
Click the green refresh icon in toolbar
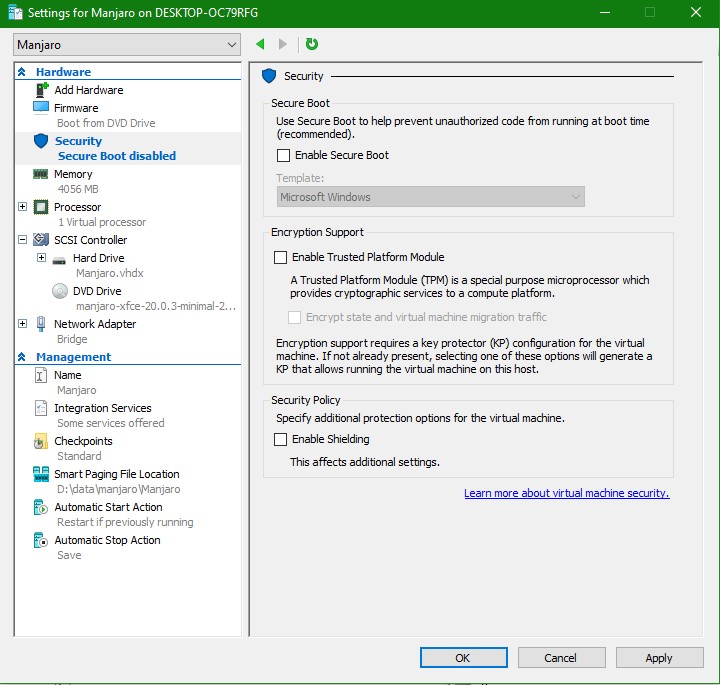pyautogui.click(x=312, y=44)
